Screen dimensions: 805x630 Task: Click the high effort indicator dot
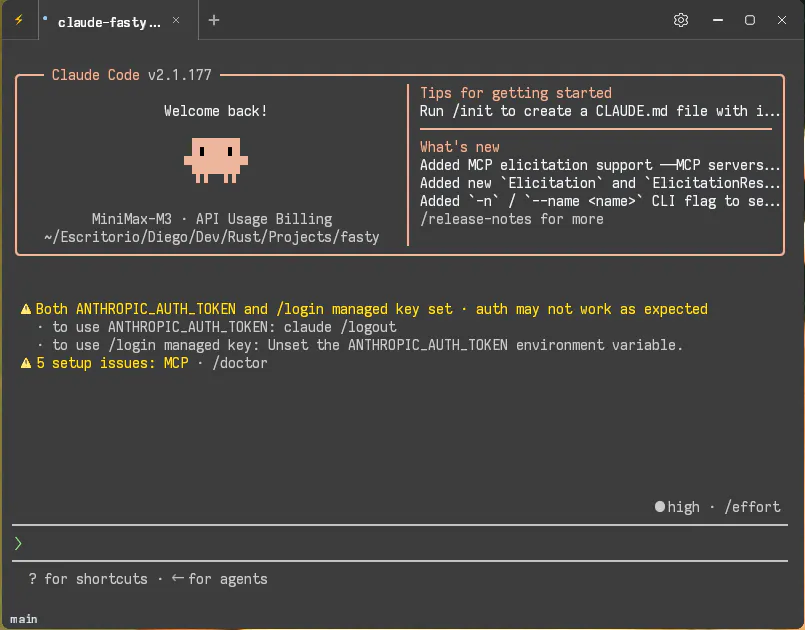(660, 507)
